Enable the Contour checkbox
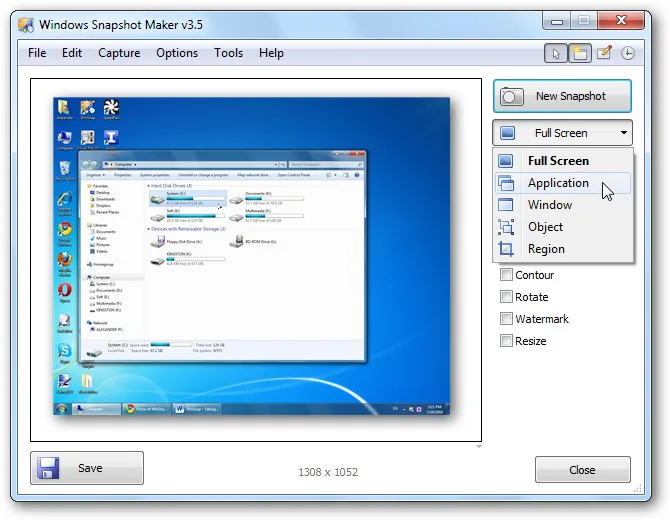Screen dimensions: 670x520 pyautogui.click(x=506, y=274)
